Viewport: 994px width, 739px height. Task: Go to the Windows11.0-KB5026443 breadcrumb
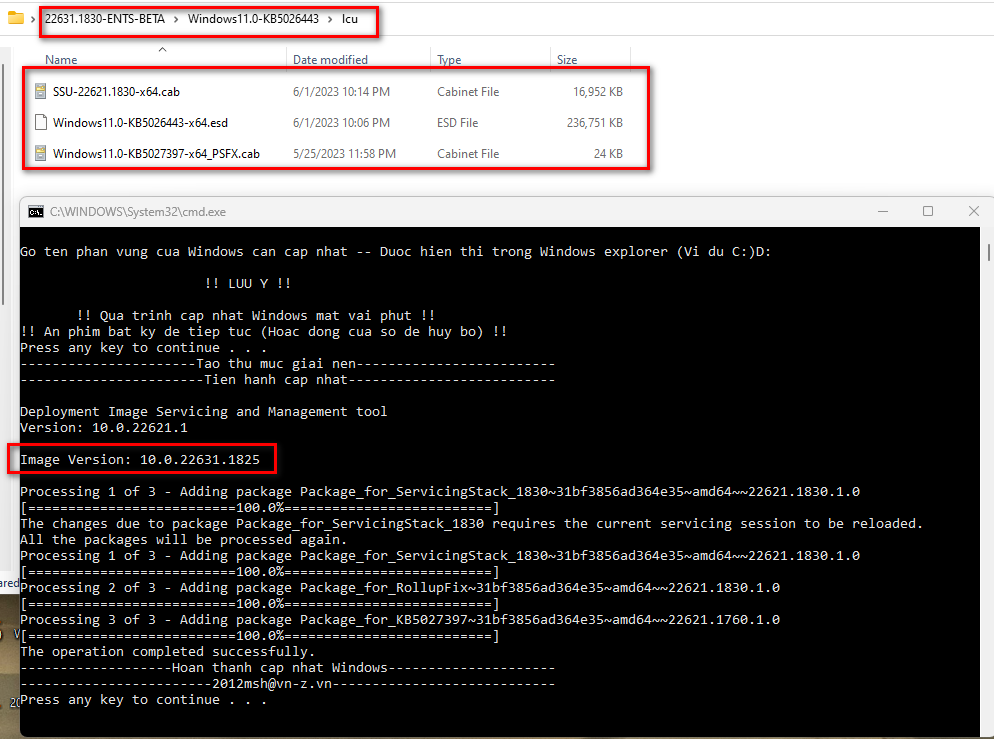click(x=253, y=19)
